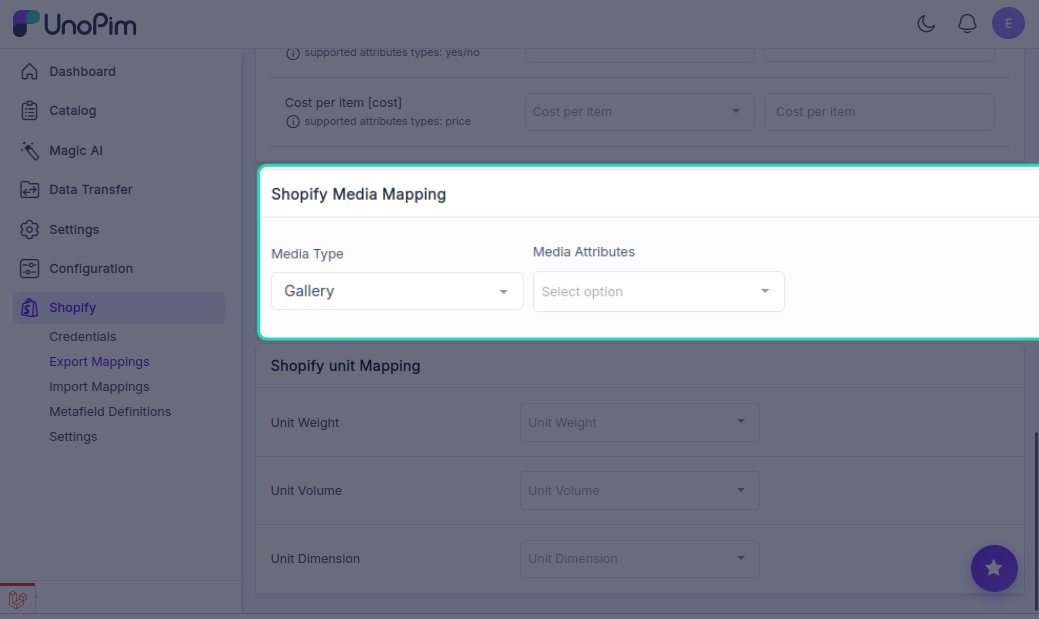This screenshot has height=619, width=1039.
Task: Click the Unit Weight row label
Action: coord(305,423)
